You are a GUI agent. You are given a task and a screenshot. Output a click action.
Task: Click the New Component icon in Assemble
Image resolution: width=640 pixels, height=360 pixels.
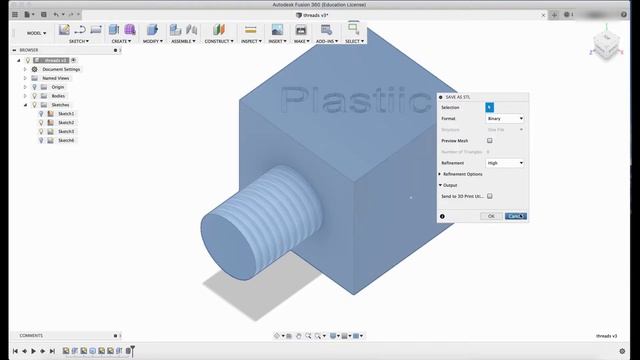[x=175, y=30]
